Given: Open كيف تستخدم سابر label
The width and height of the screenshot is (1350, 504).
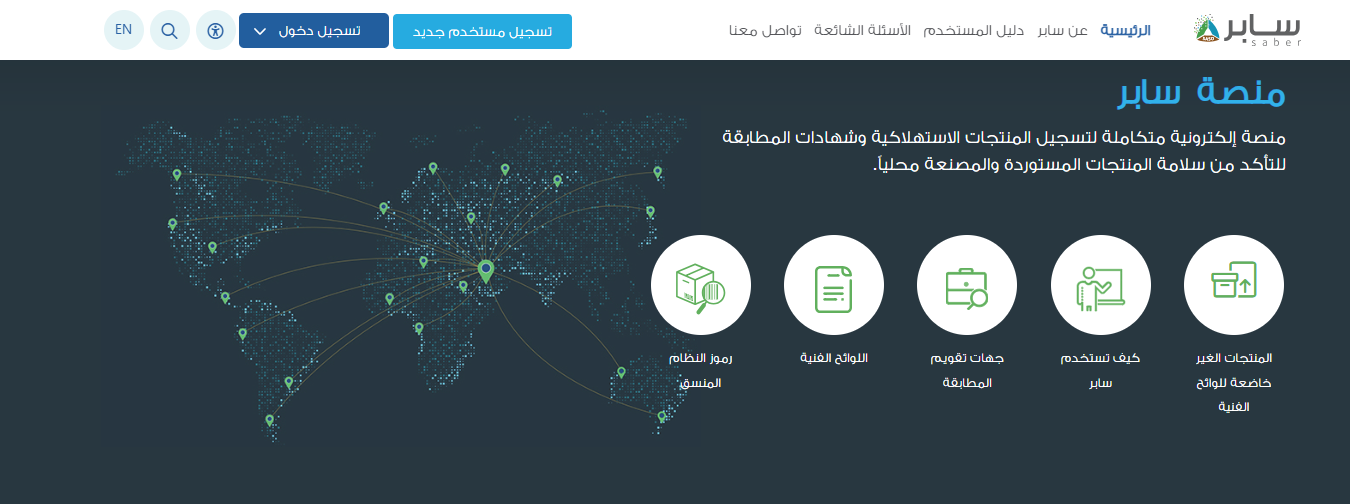Looking at the screenshot, I should pyautogui.click(x=1100, y=370).
